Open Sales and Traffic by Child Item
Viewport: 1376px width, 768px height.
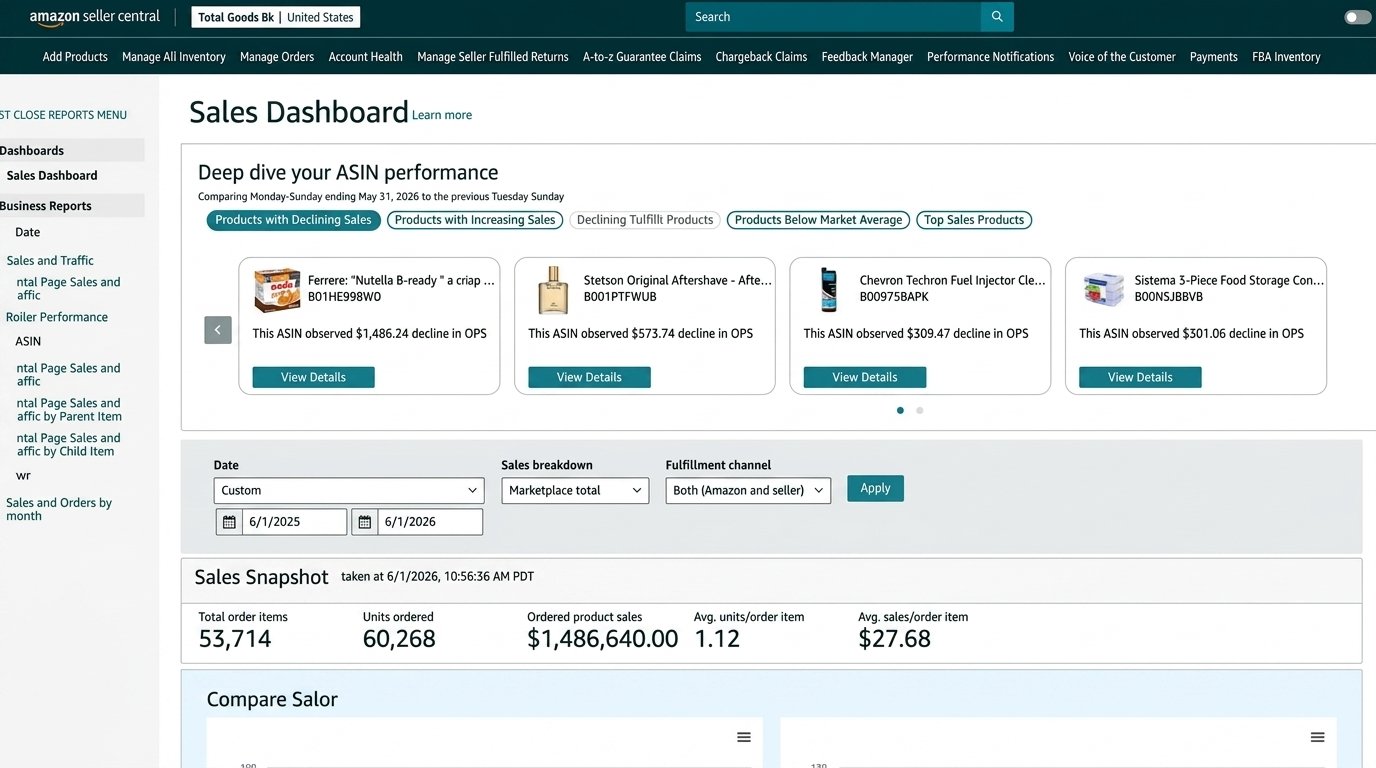click(x=69, y=445)
